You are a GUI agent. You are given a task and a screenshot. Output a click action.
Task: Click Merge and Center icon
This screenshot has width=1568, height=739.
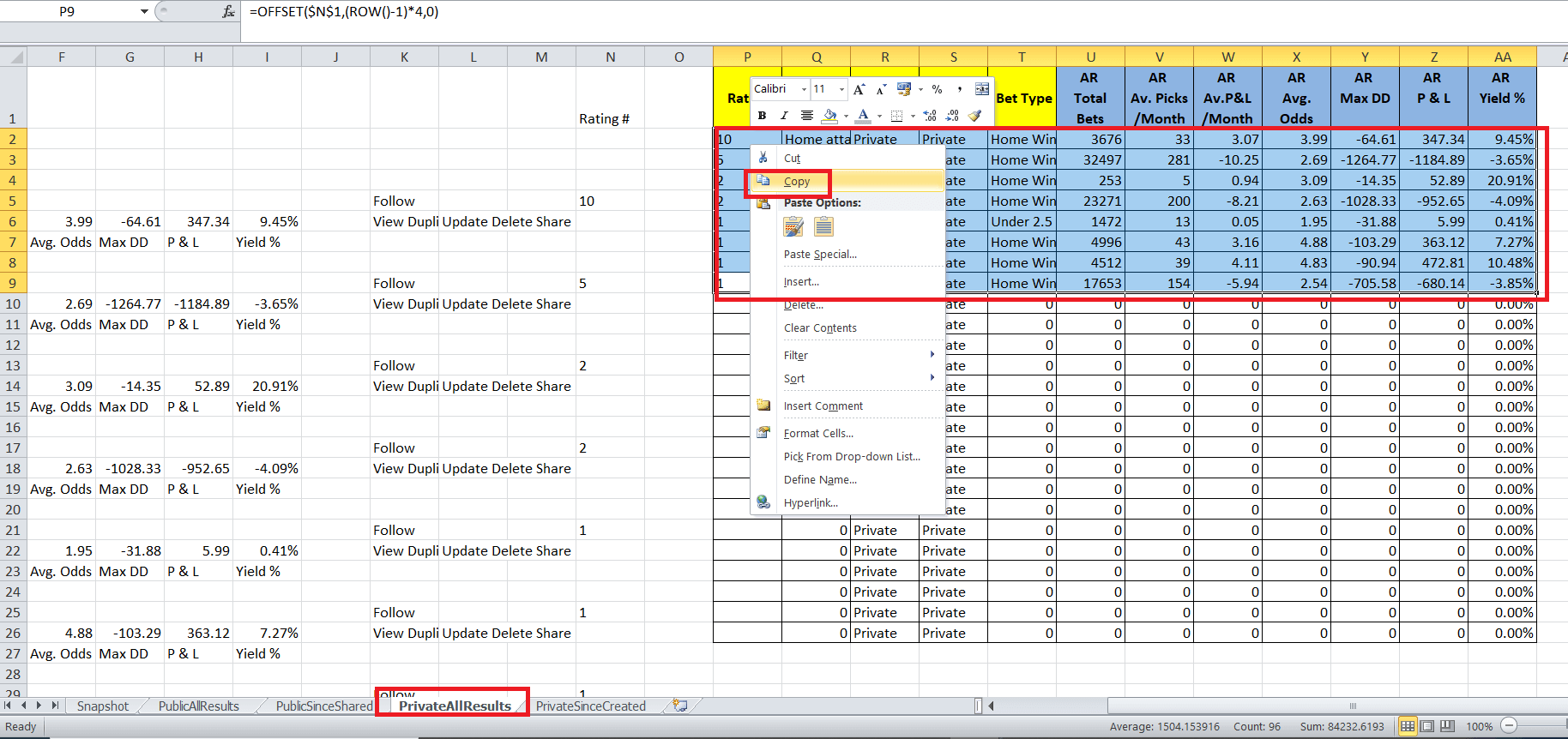(x=982, y=89)
